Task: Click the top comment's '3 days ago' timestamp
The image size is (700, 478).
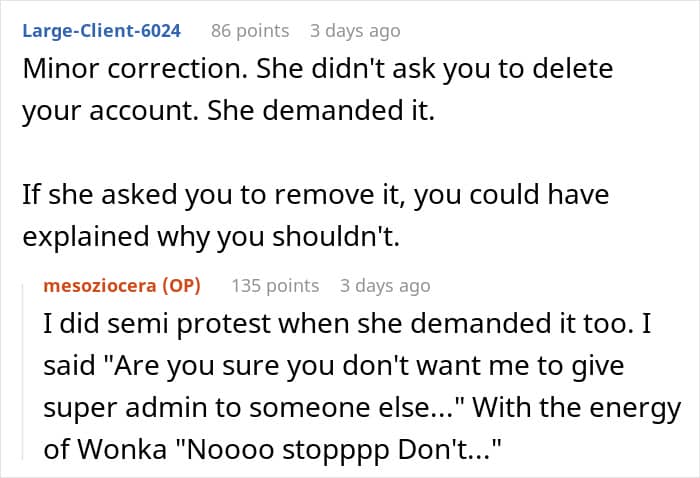Action: (x=356, y=31)
